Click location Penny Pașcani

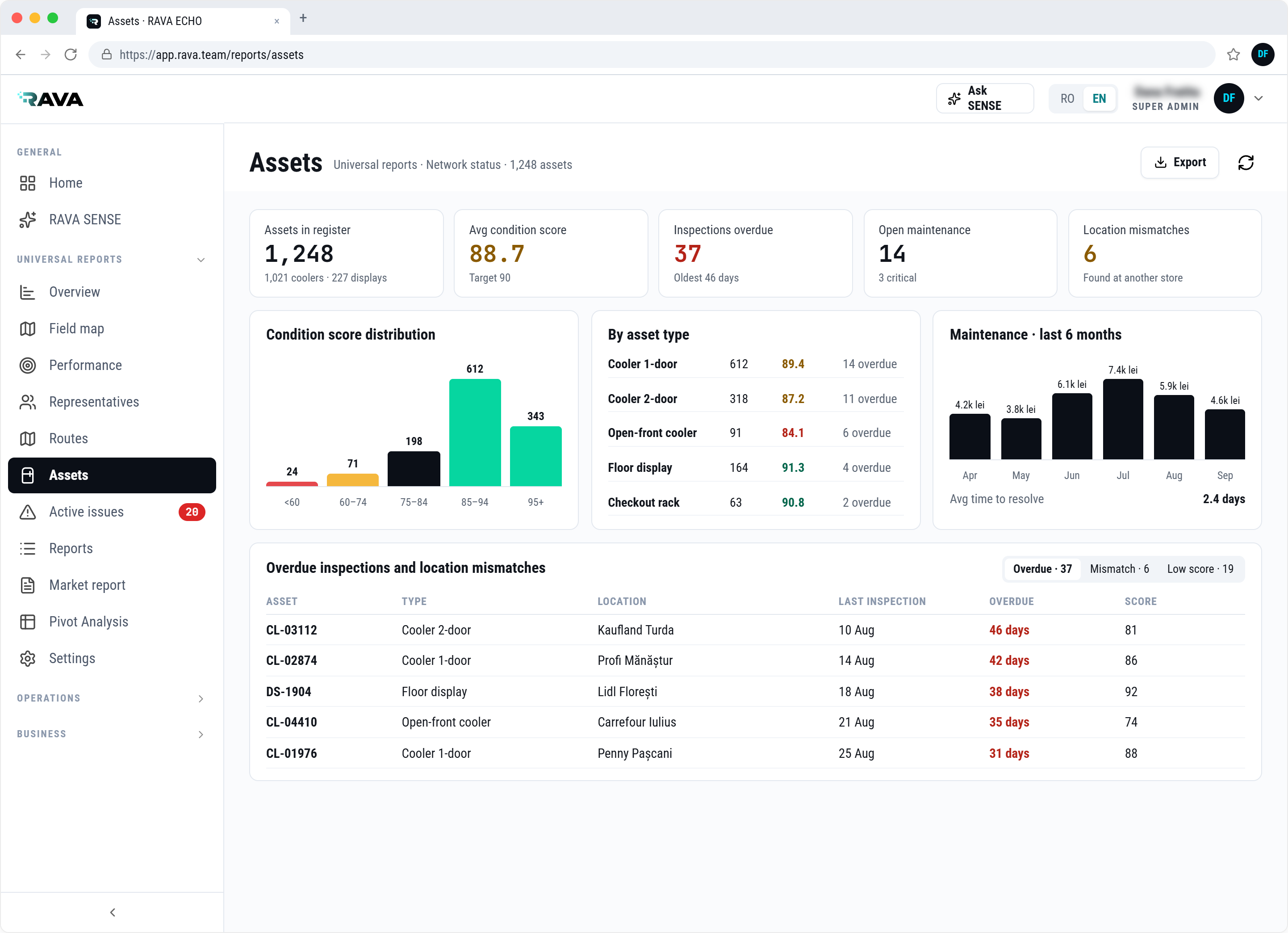coord(634,753)
